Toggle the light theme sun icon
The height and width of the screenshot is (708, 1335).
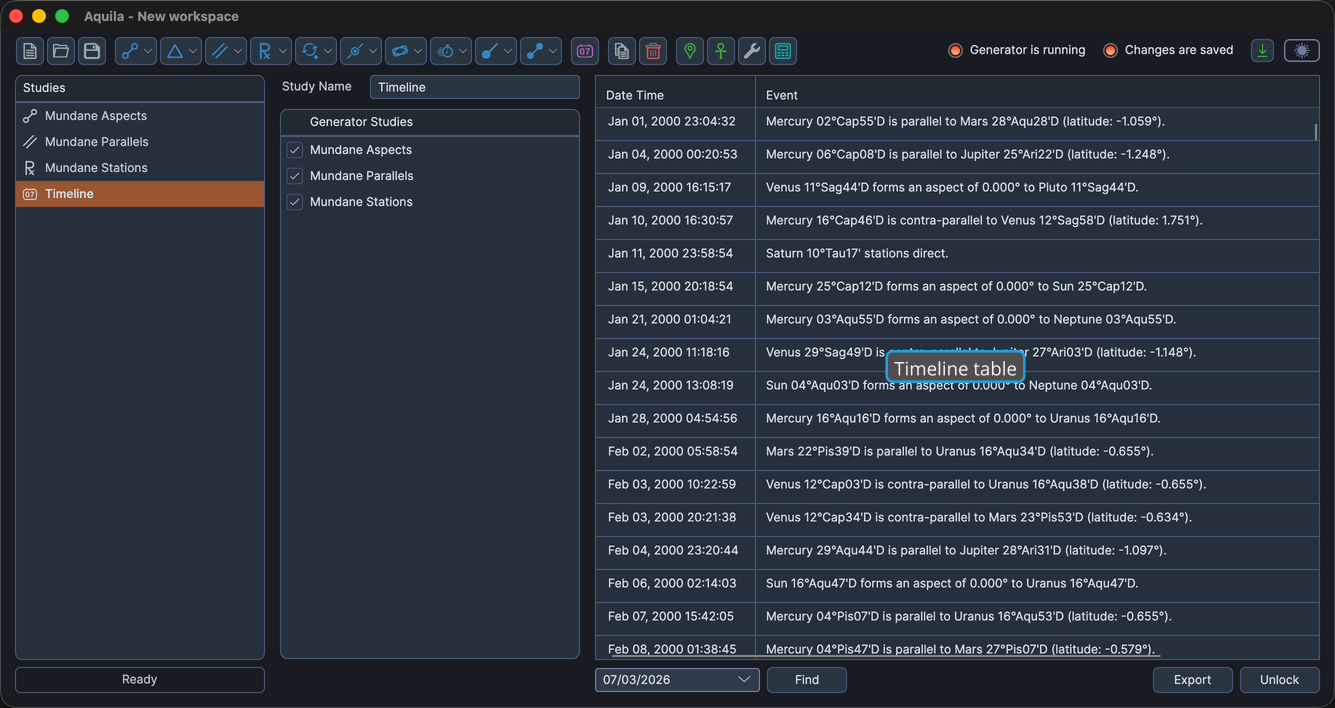[1302, 51]
